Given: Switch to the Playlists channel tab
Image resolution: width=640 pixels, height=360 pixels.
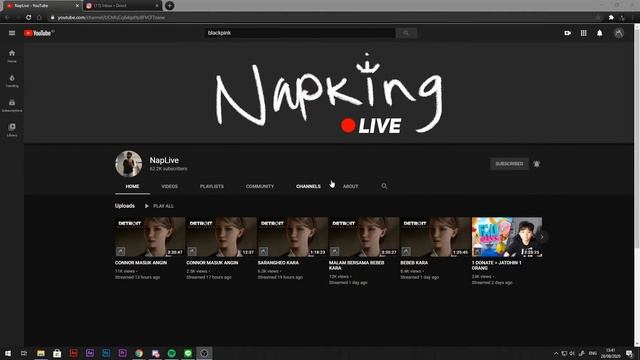Looking at the screenshot, I should tap(211, 186).
